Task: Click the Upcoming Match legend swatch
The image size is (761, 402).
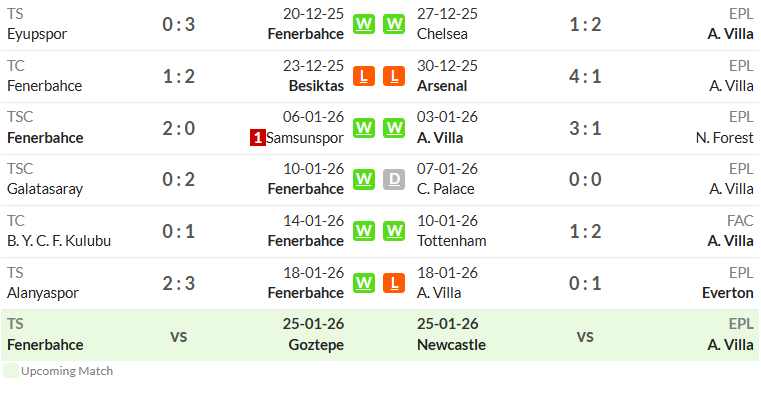Action: pyautogui.click(x=11, y=371)
